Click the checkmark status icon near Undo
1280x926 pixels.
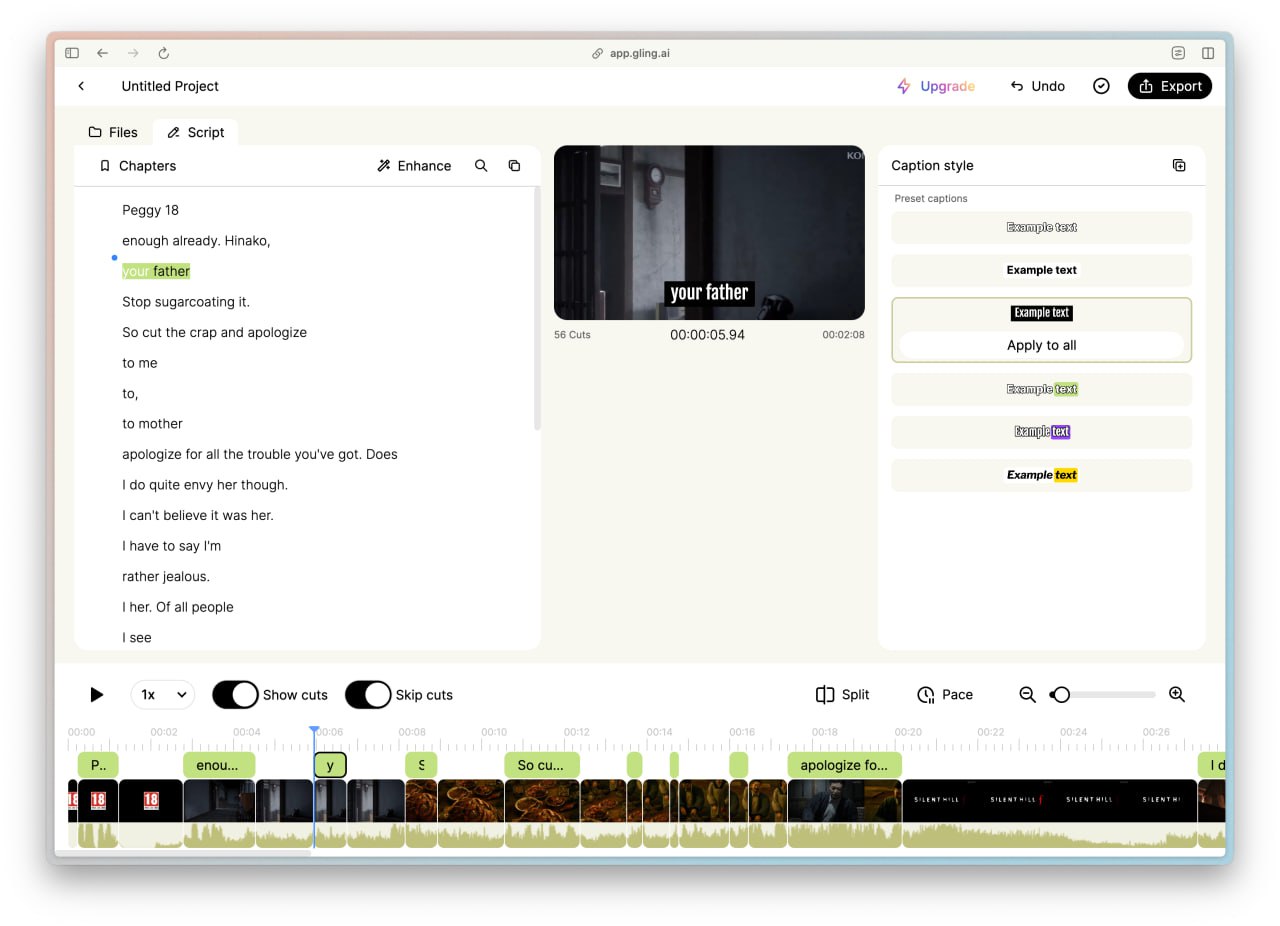click(1101, 86)
